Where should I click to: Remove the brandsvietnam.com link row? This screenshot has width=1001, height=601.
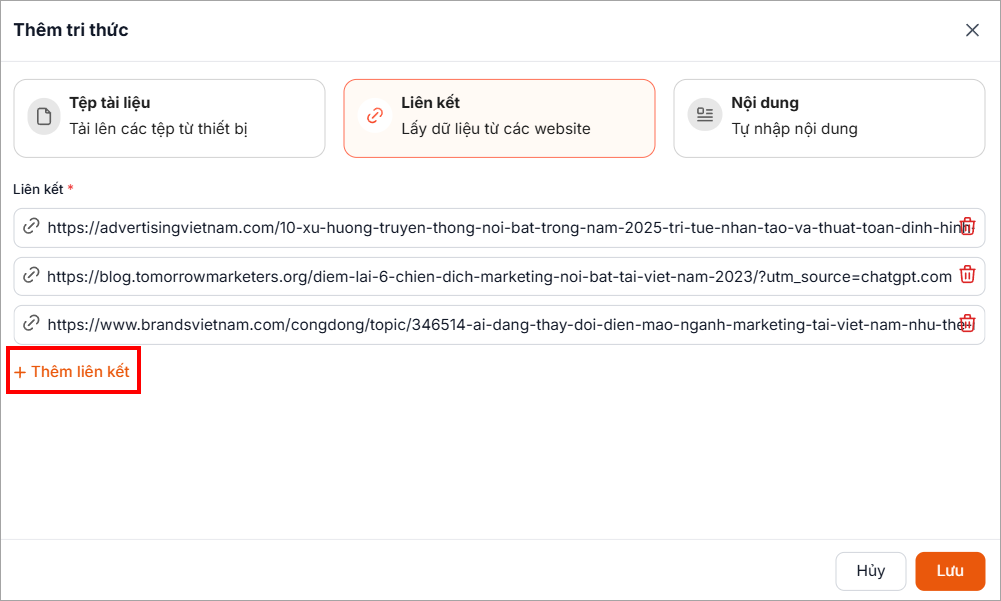967,323
